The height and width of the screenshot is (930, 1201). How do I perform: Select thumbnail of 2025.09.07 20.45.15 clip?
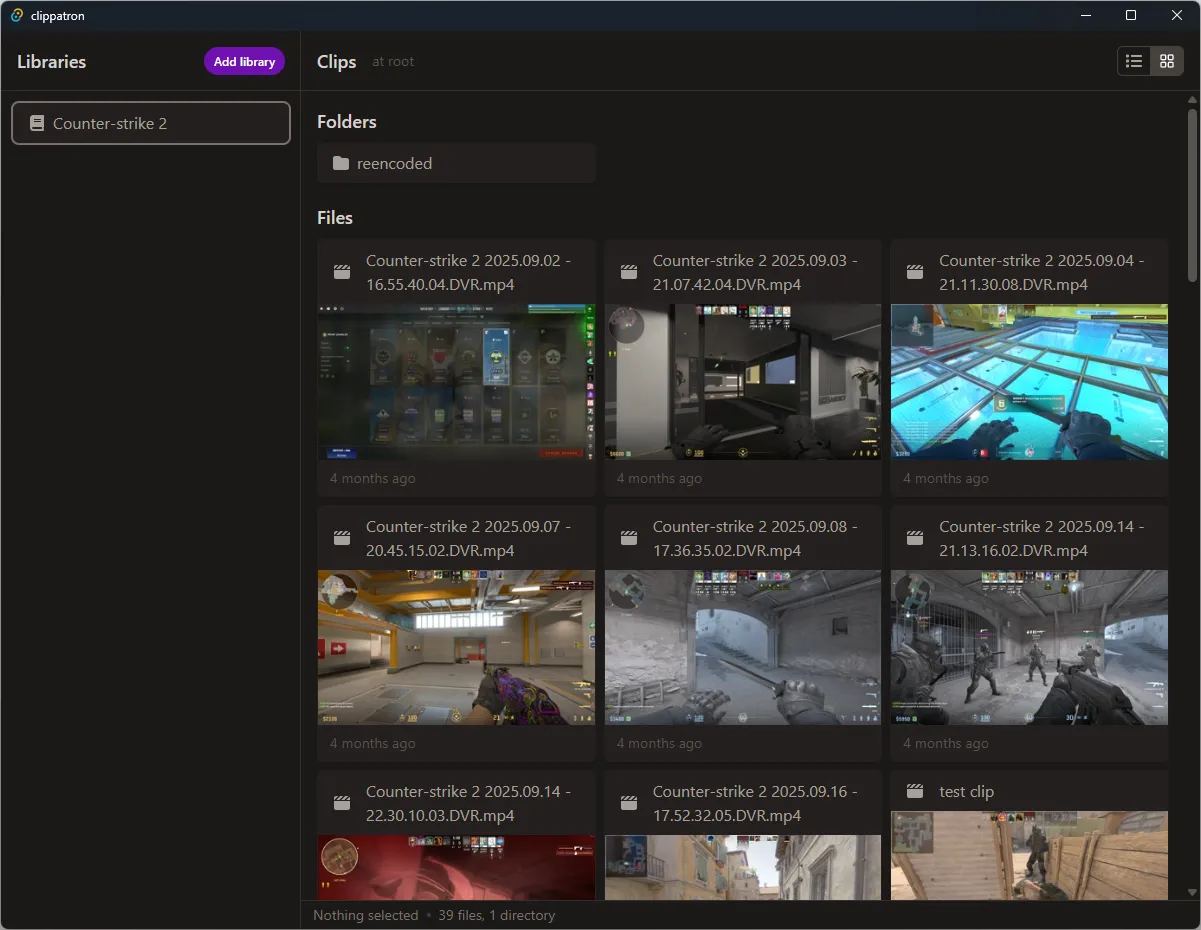pos(456,647)
